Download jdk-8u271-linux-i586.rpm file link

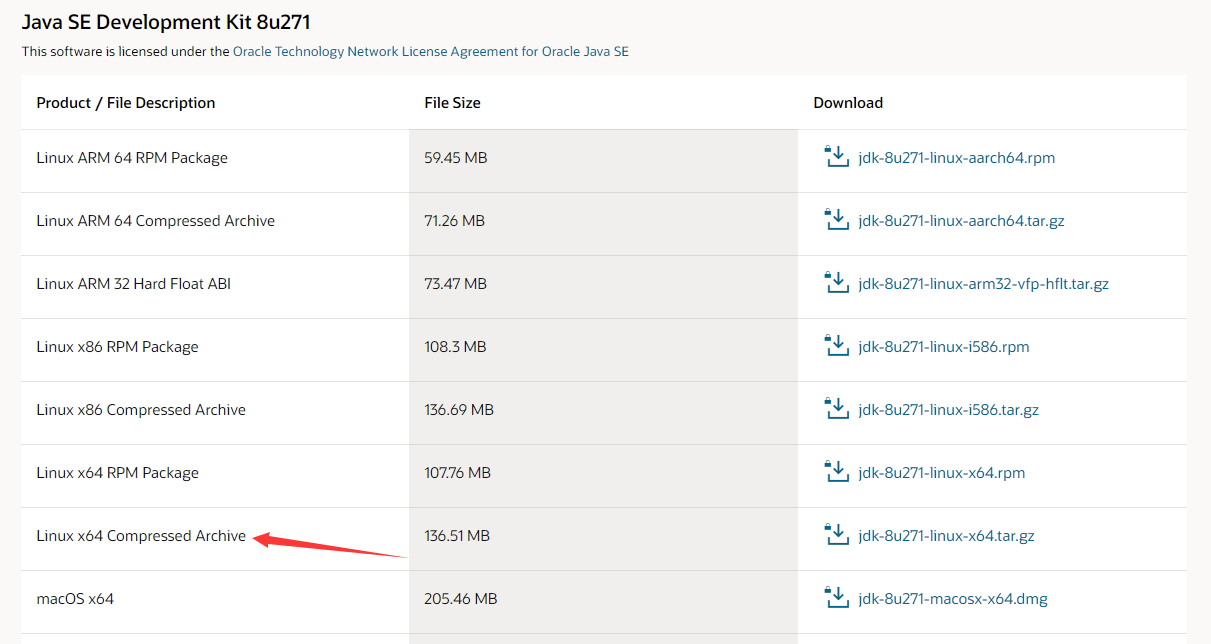point(944,347)
